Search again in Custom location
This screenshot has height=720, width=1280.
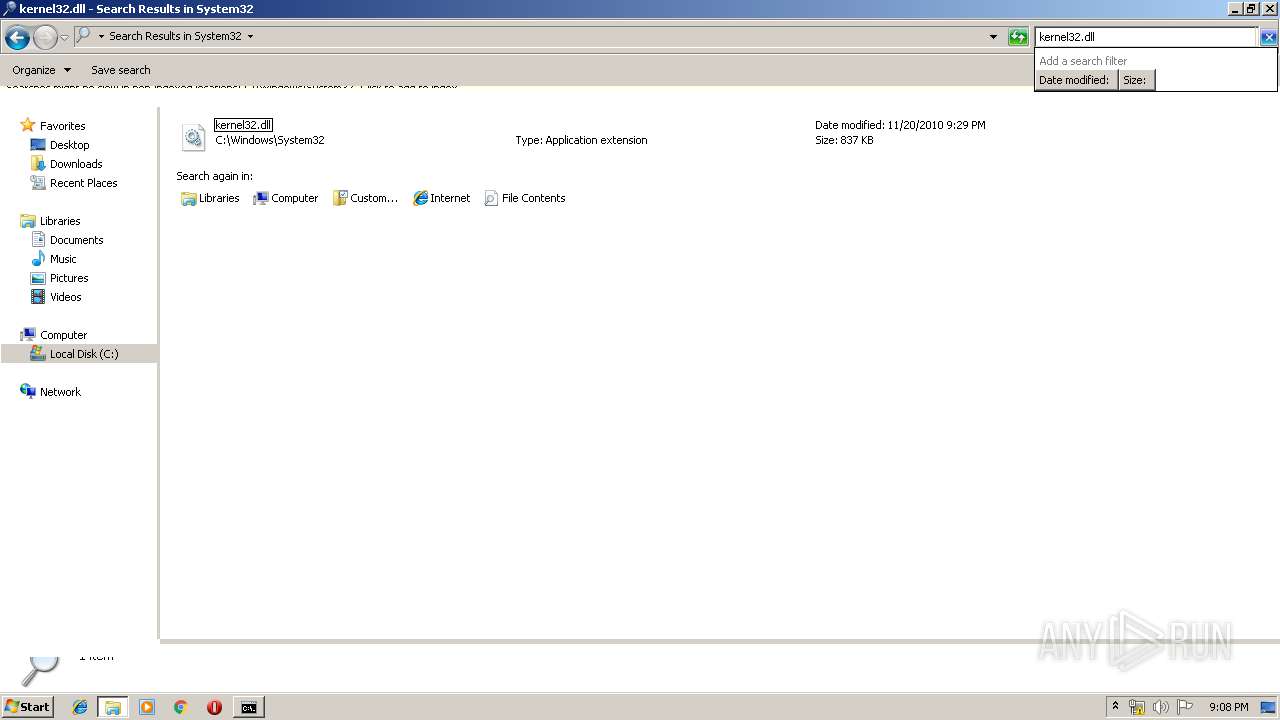click(365, 198)
